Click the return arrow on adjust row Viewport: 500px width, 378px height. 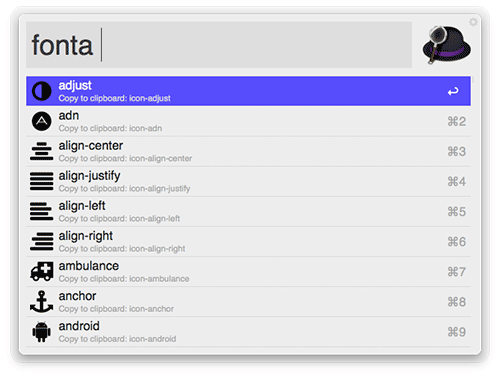coord(453,91)
